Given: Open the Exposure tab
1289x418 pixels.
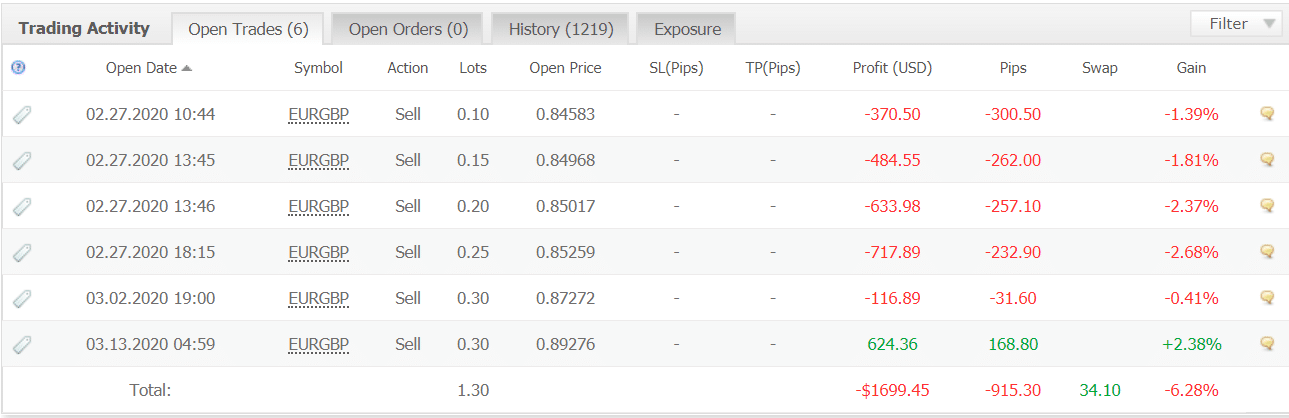Looking at the screenshot, I should (x=687, y=29).
